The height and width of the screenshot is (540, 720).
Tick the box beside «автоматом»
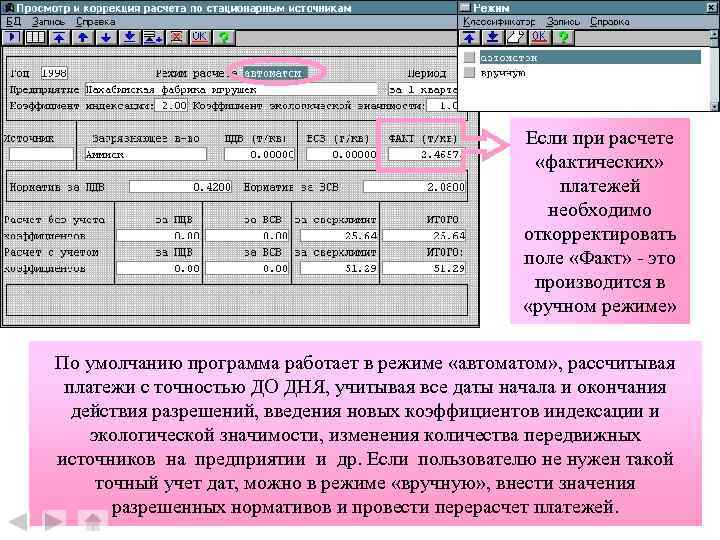pos(469,57)
